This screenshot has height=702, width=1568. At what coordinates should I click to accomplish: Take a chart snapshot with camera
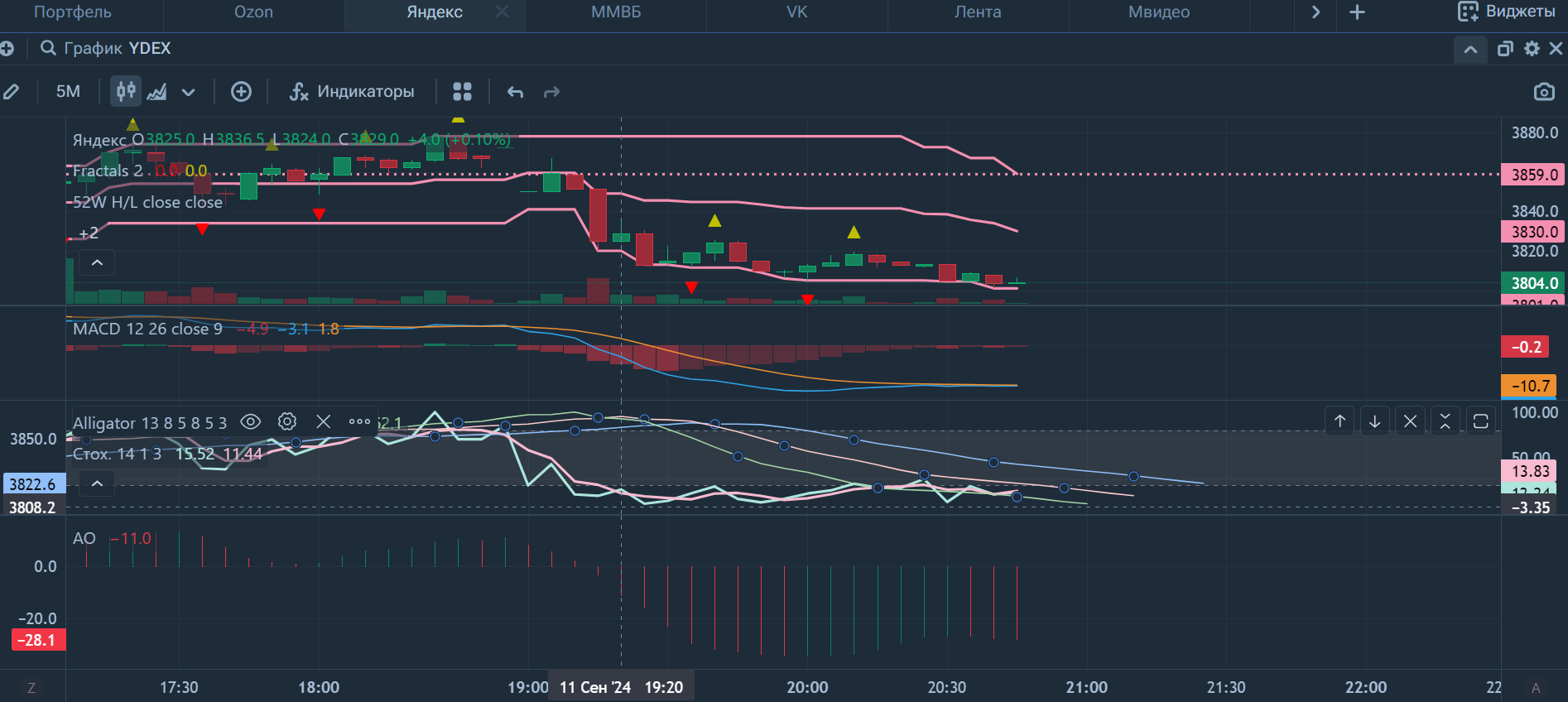tap(1544, 92)
